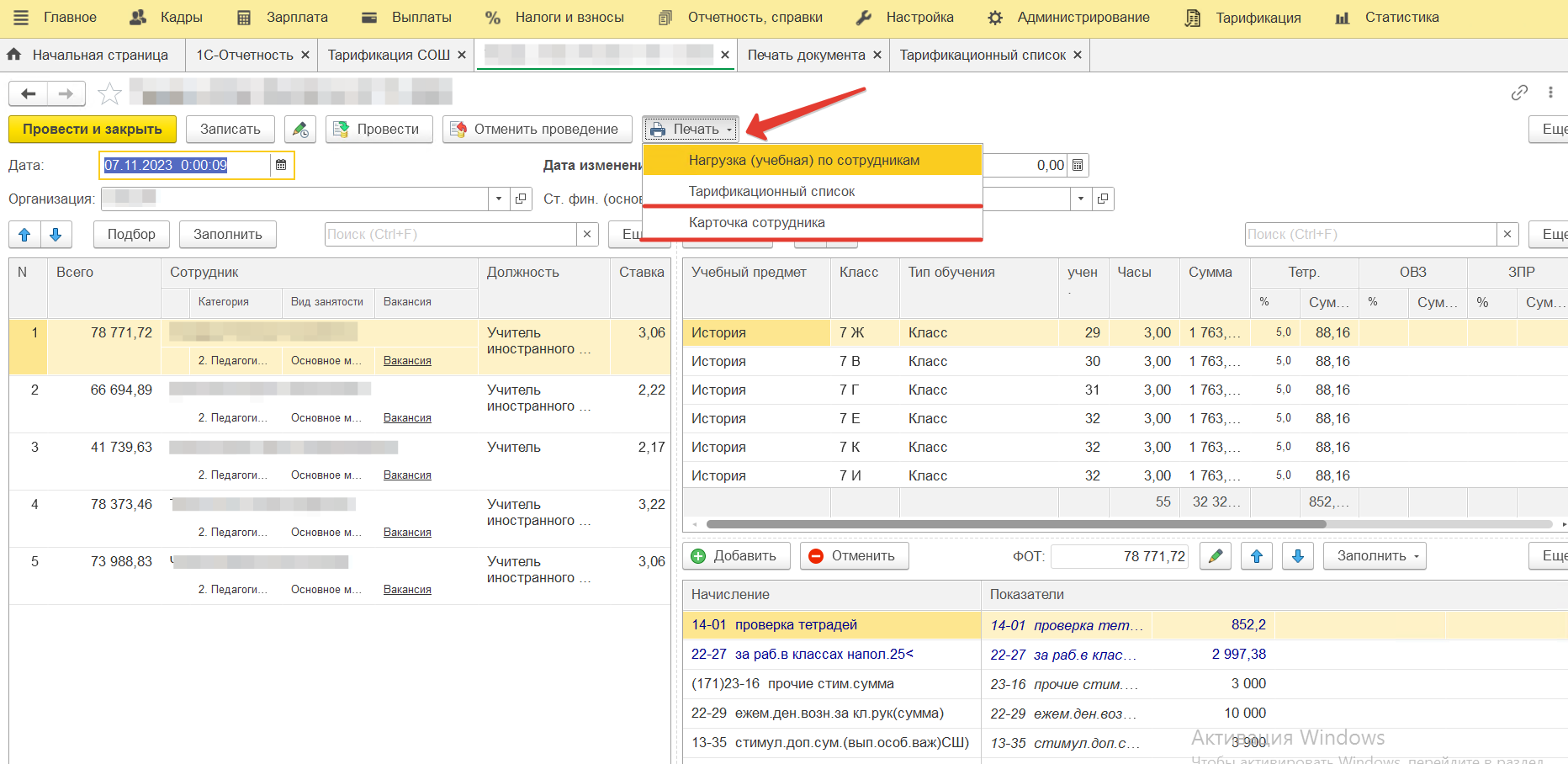Open calculator next to 0,00 field
This screenshot has height=764, width=1568.
click(1078, 165)
